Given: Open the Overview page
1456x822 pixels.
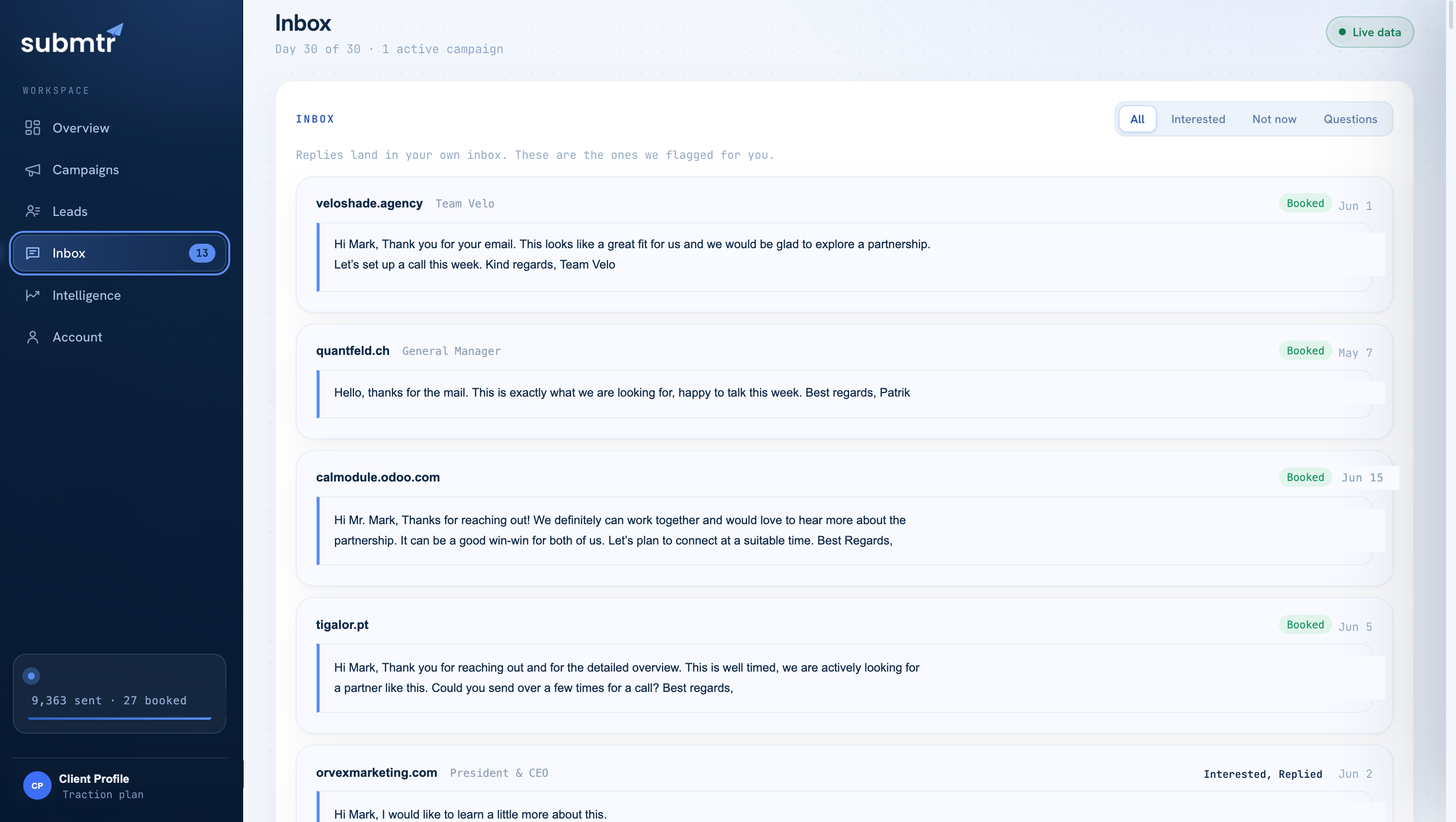Looking at the screenshot, I should point(119,128).
